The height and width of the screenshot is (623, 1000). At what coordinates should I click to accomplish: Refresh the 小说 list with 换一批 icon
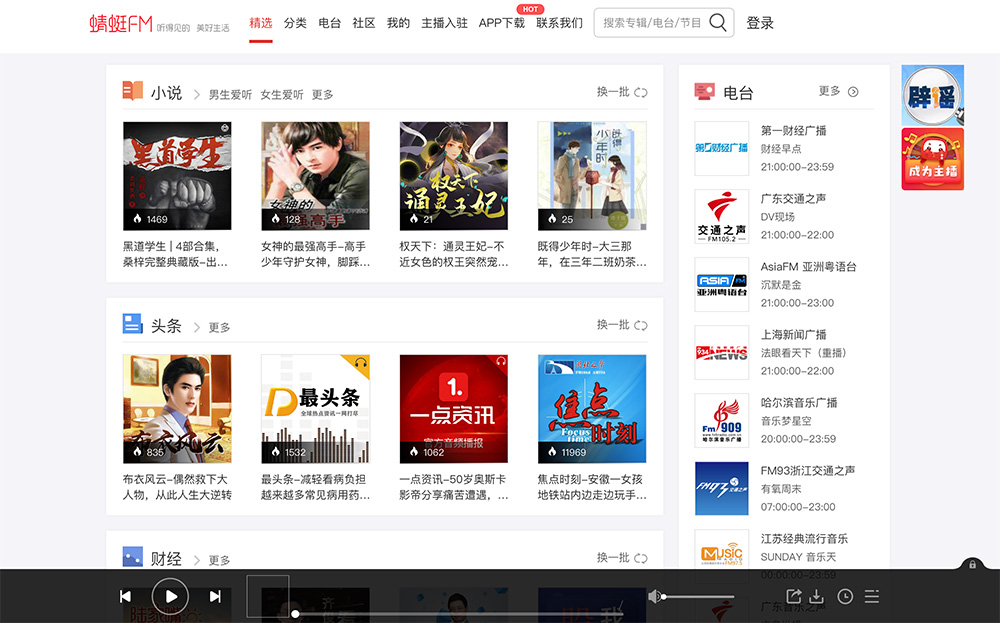point(640,91)
